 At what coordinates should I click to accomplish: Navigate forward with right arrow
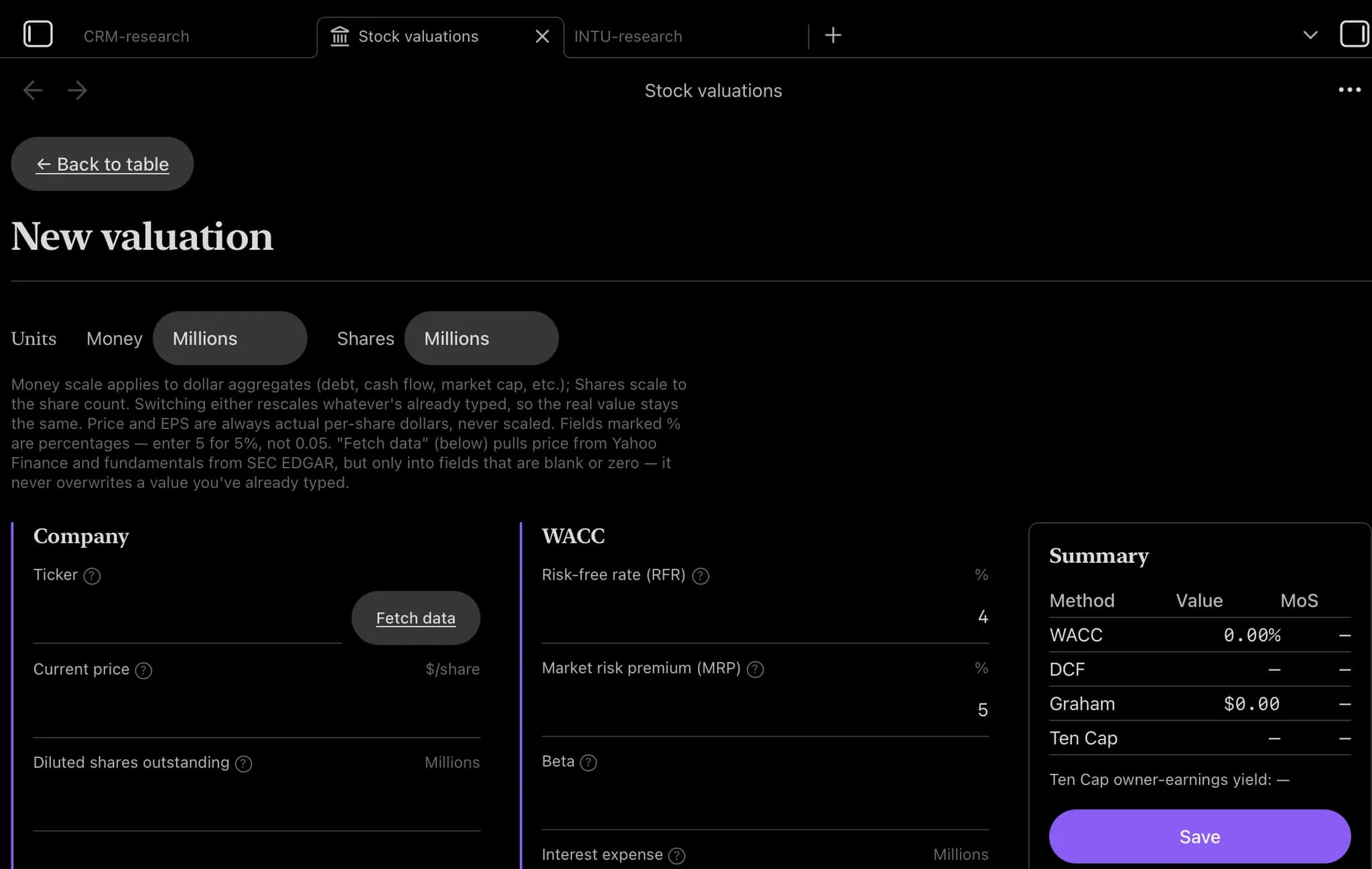(77, 90)
